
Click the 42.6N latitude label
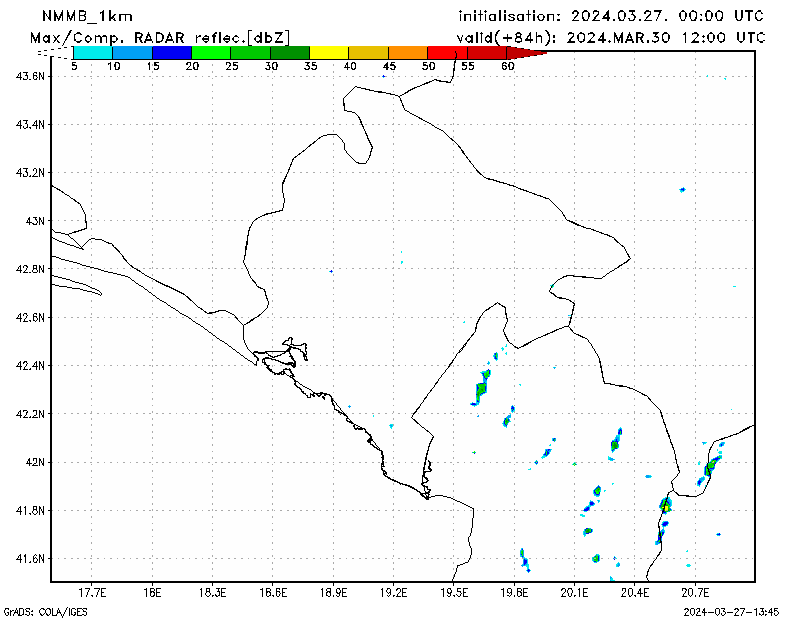pyautogui.click(x=31, y=317)
